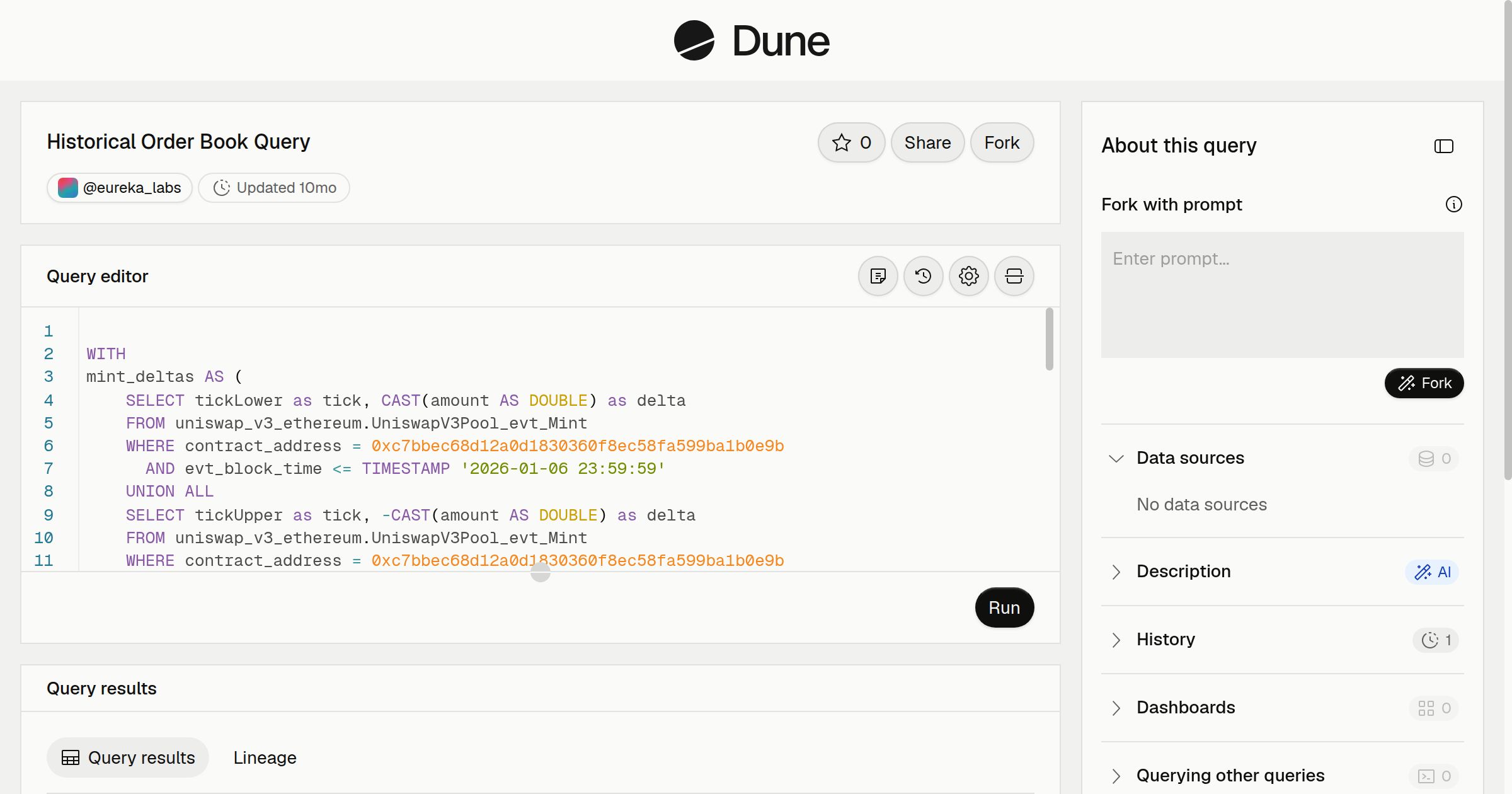Click the Dashboards count badge
This screenshot has width=1512, height=794.
pos(1433,708)
